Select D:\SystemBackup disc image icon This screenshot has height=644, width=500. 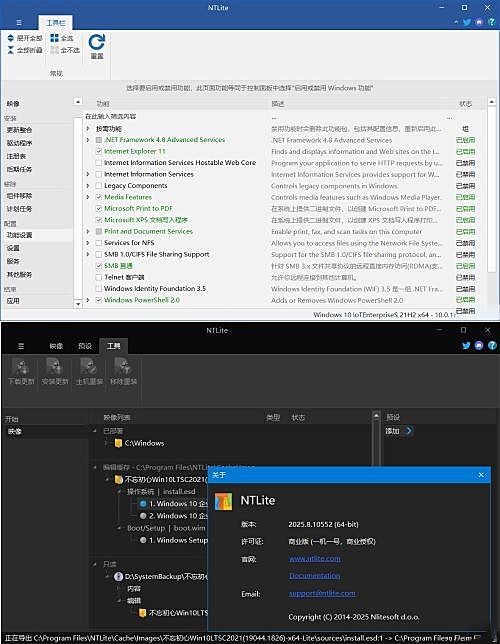coord(118,577)
